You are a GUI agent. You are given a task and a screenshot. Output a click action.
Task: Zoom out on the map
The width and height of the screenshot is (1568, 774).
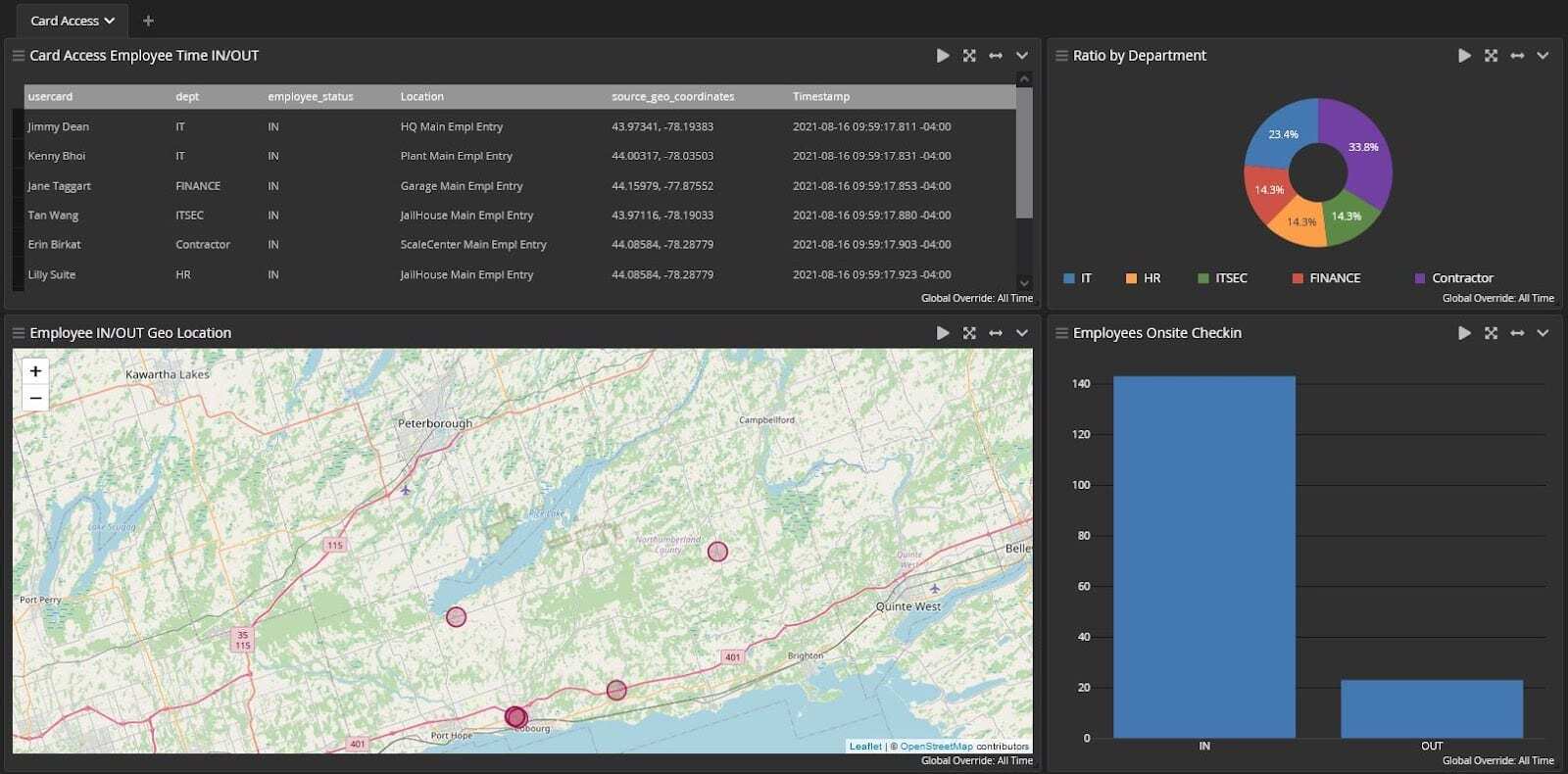(35, 398)
